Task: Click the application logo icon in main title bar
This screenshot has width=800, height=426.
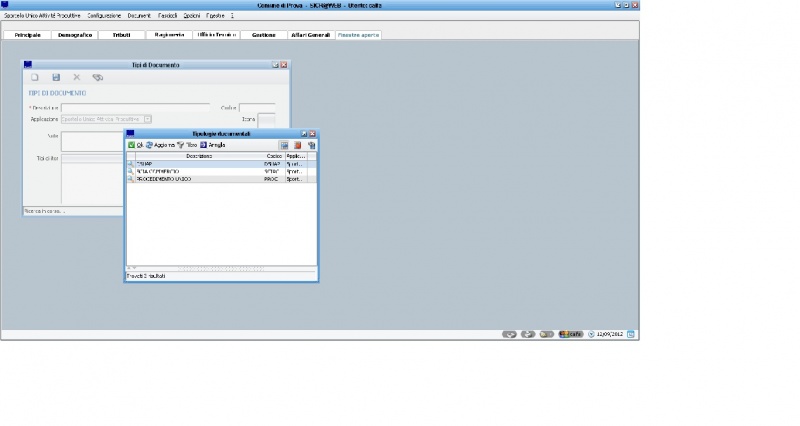Action: [5, 5]
